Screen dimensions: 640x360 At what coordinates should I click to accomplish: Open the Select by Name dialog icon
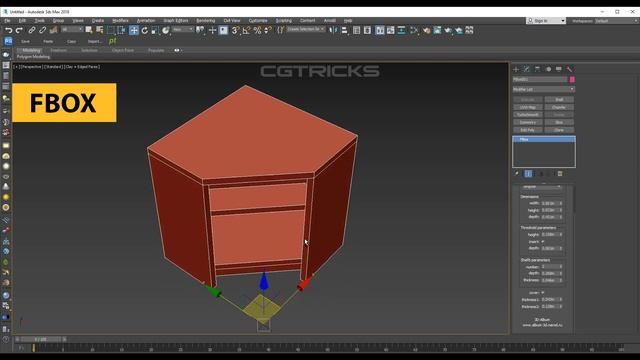100,30
